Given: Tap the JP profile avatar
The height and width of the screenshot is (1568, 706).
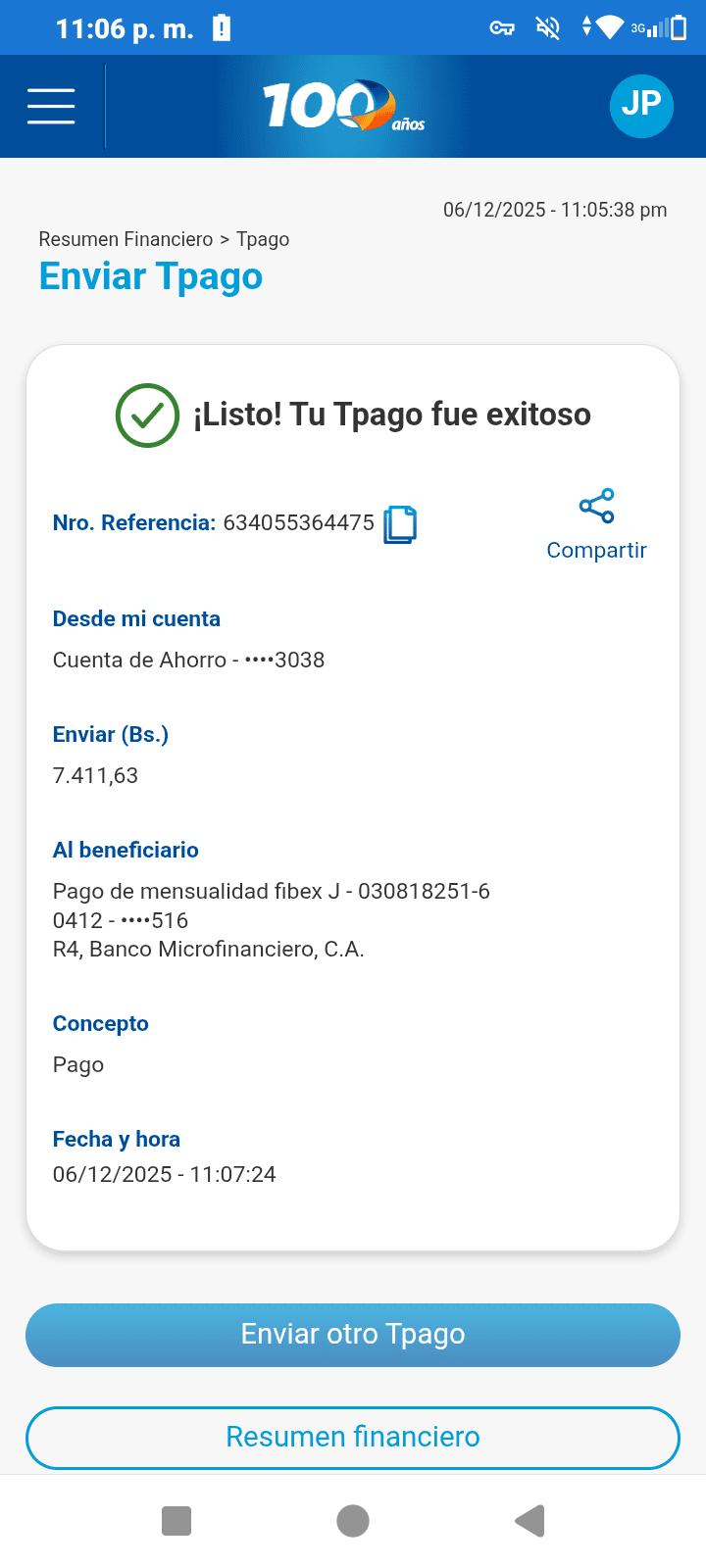Looking at the screenshot, I should (641, 106).
